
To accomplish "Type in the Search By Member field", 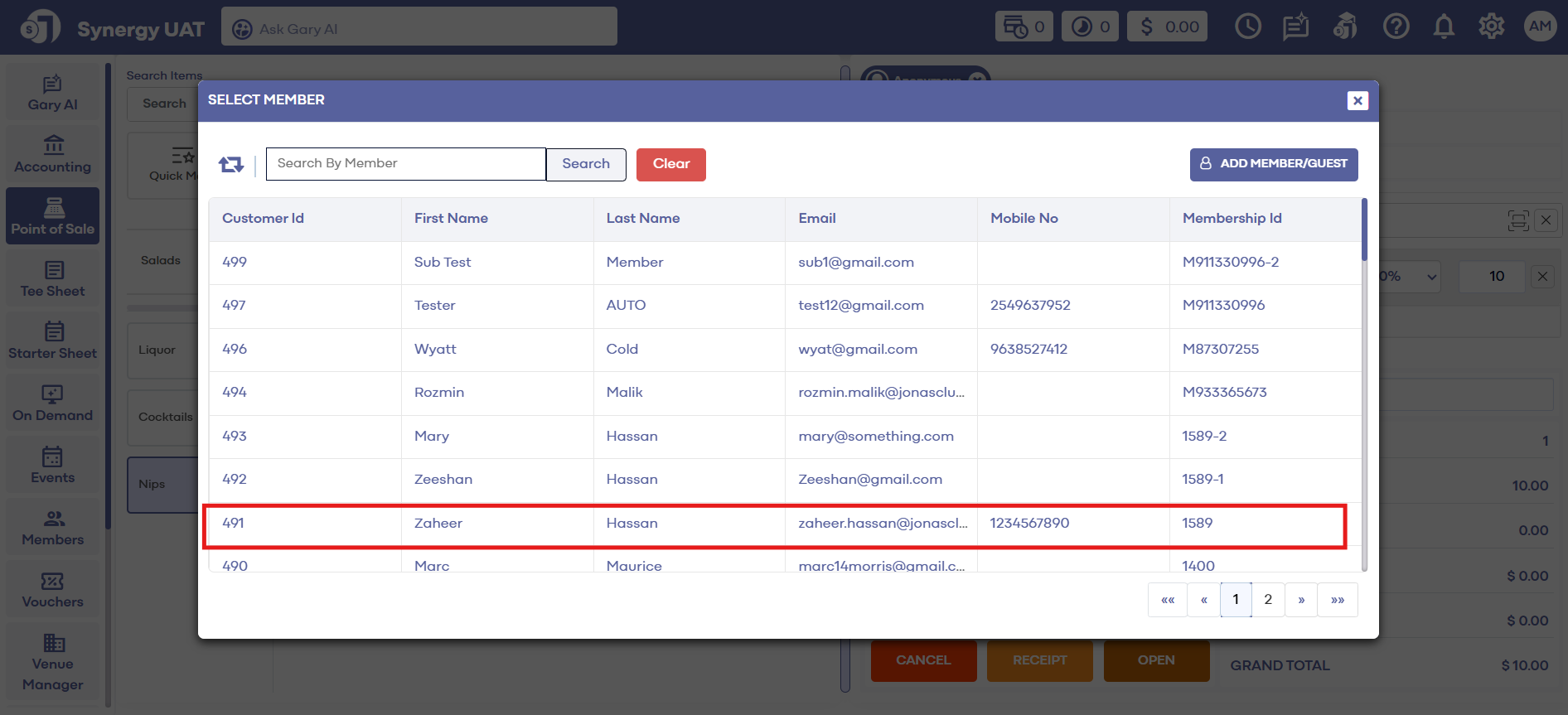I will tap(405, 164).
